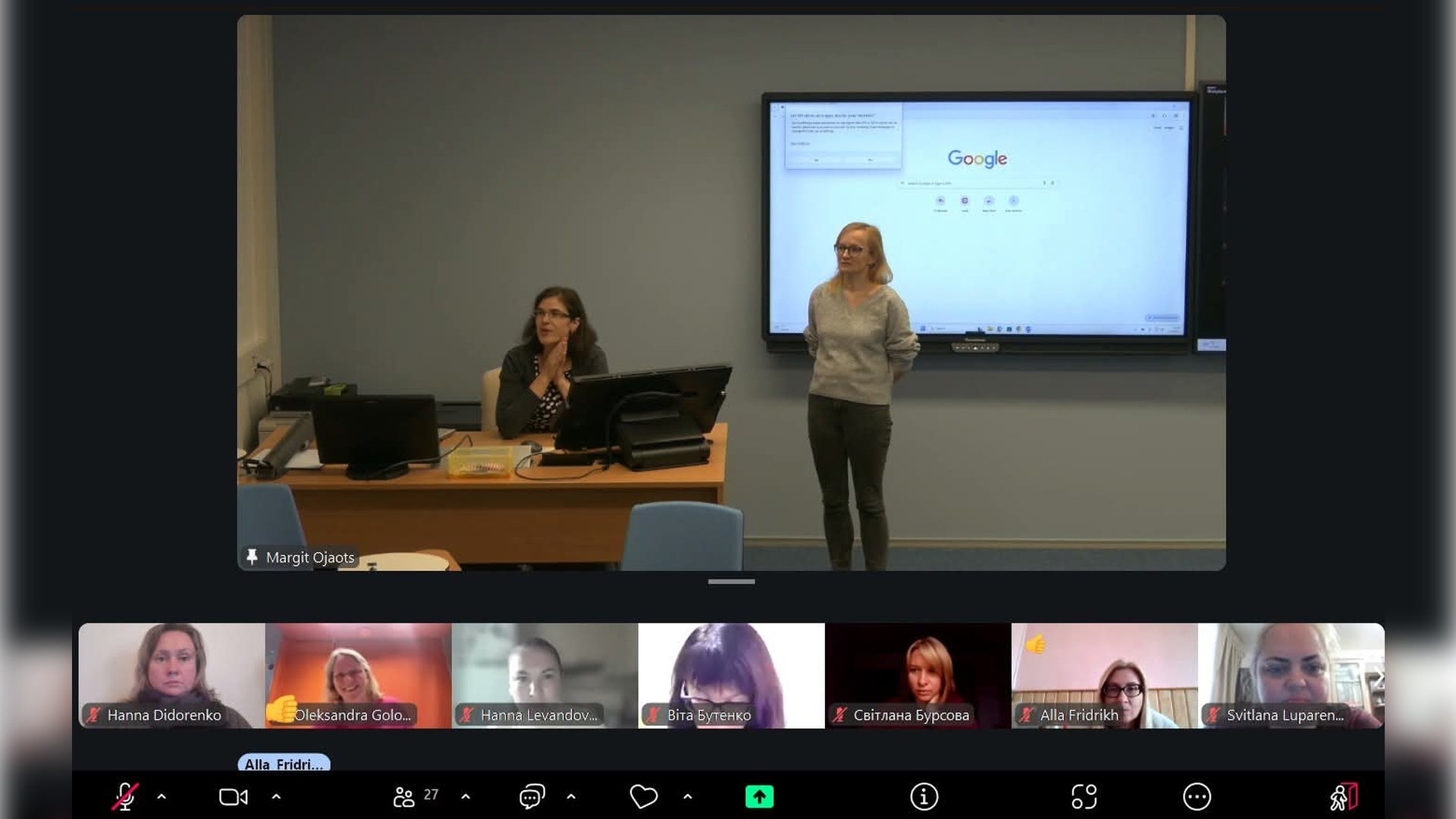
Task: Expand reactions options chevron
Action: click(x=688, y=797)
